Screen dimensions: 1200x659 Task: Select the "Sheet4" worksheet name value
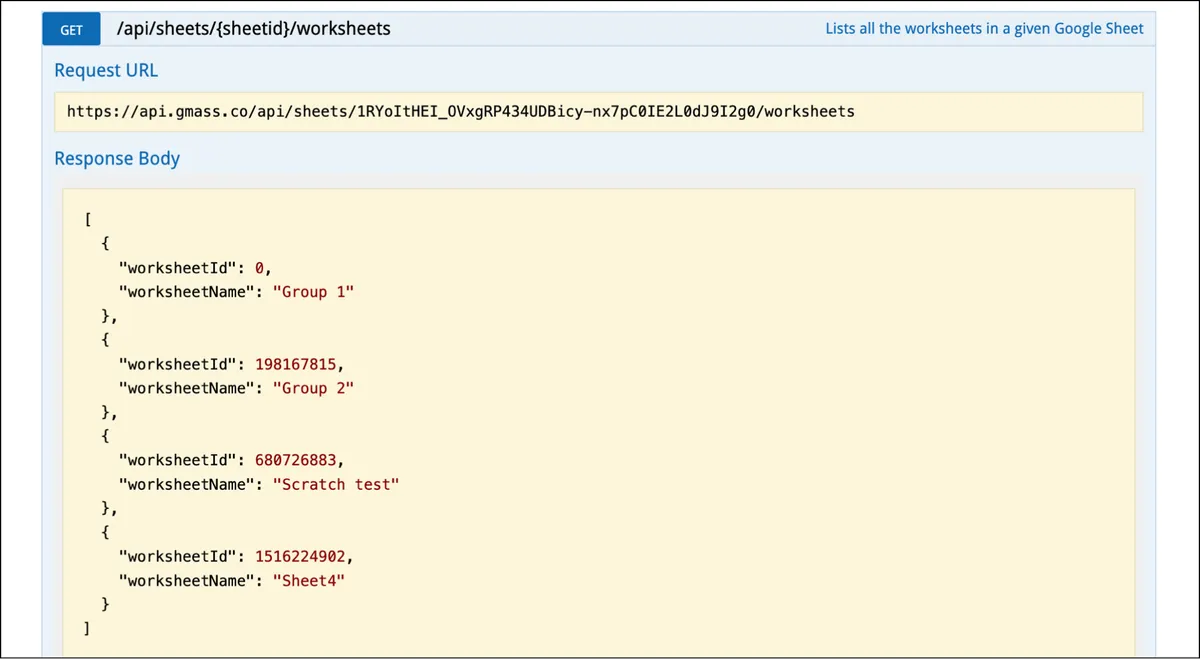tap(309, 580)
